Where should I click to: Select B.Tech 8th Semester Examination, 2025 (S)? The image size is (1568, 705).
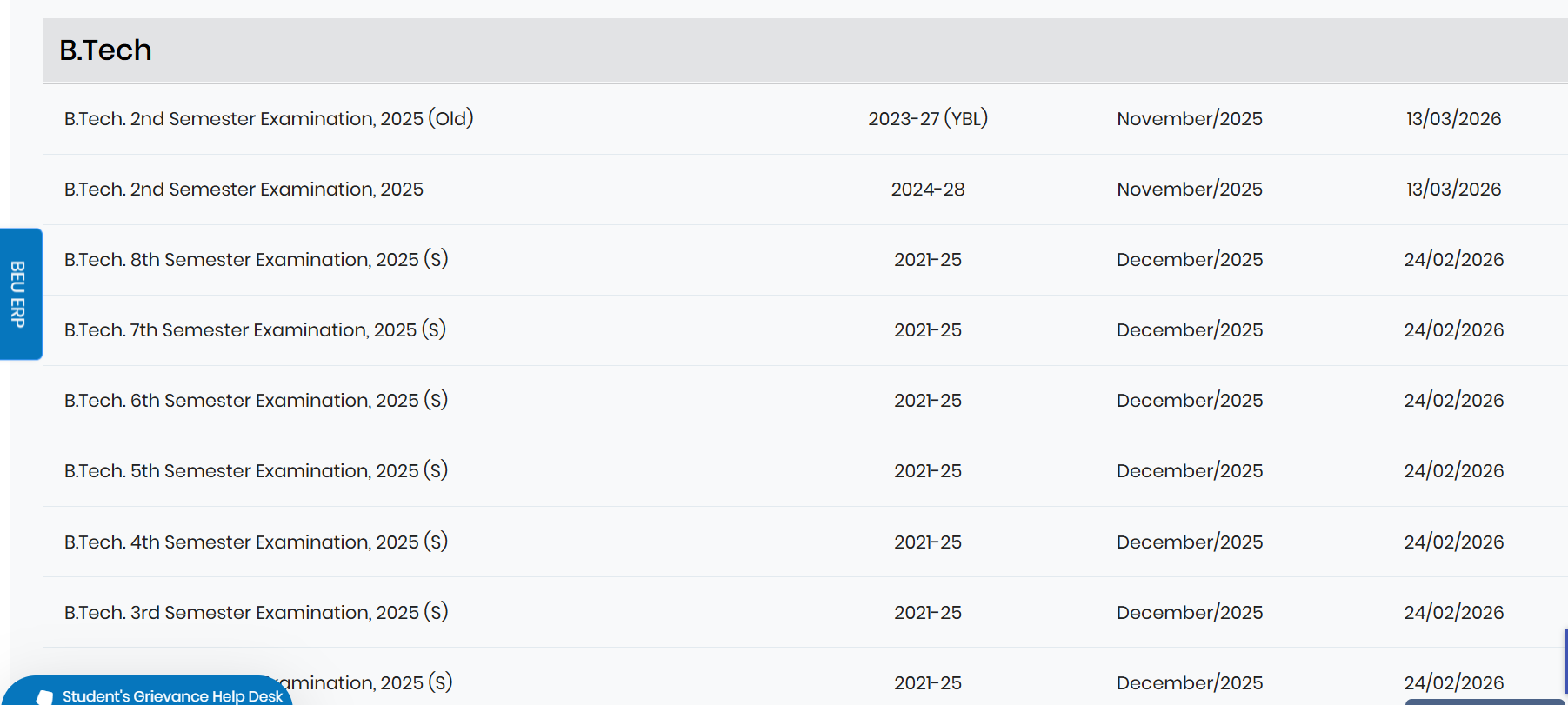[256, 260]
